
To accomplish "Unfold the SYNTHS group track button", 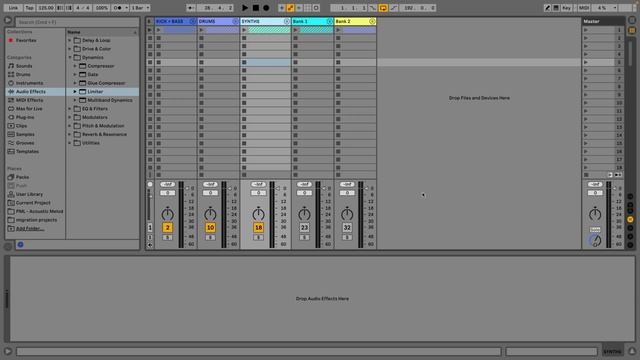I will 287,21.
